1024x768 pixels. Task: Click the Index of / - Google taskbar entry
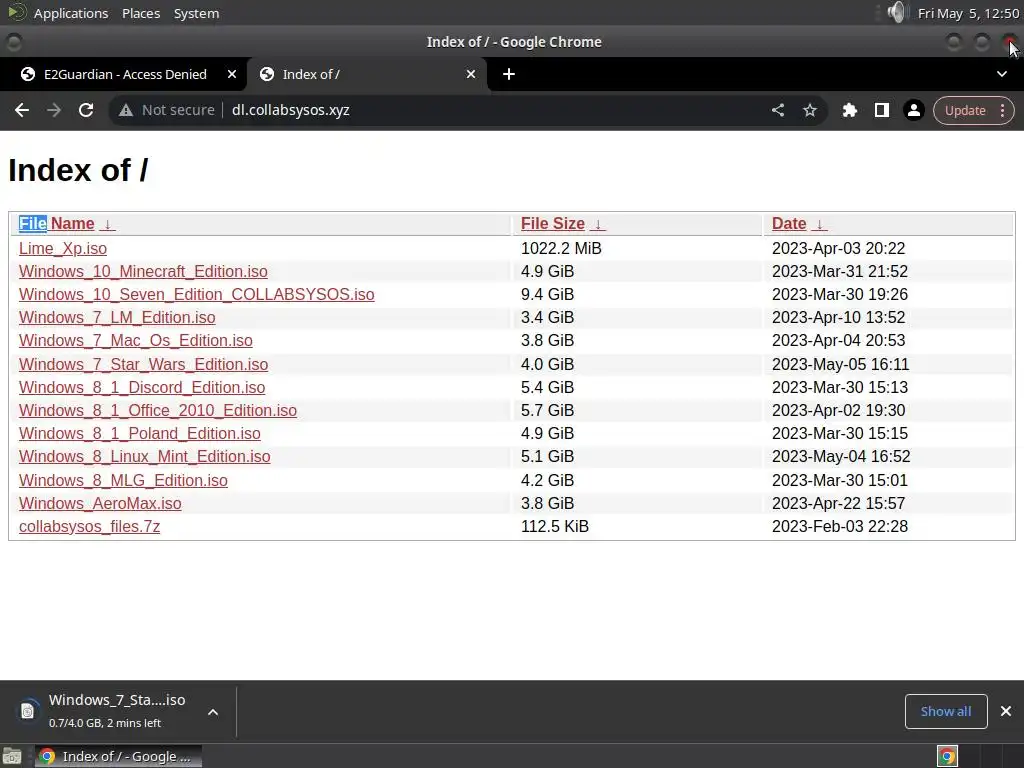(x=118, y=756)
